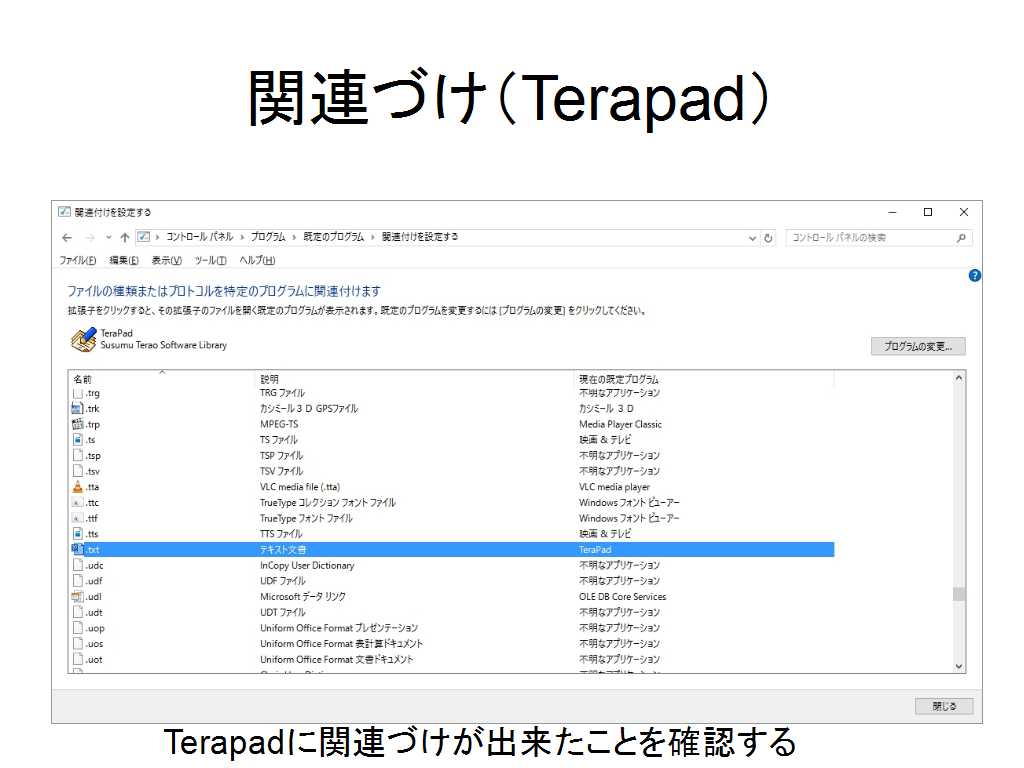
Task: Click the vertical scrollbar thumb
Action: 959,594
